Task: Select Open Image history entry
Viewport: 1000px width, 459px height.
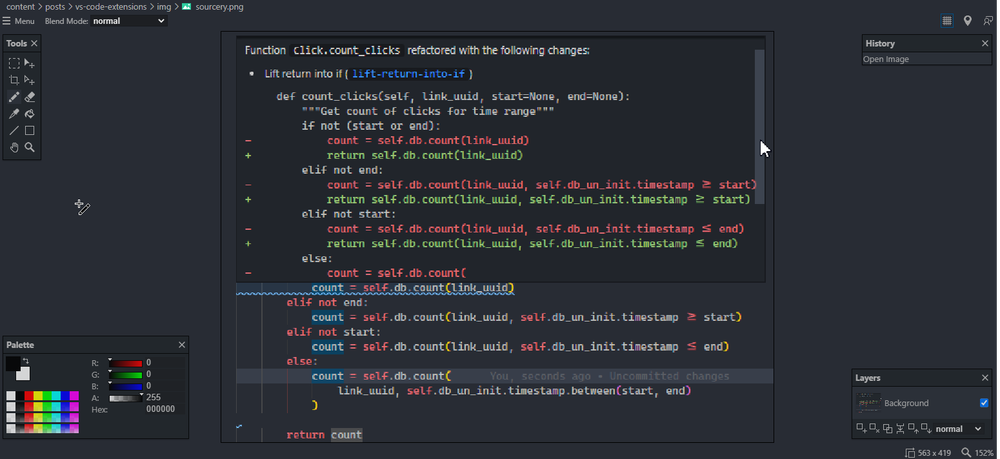Action: [x=927, y=59]
